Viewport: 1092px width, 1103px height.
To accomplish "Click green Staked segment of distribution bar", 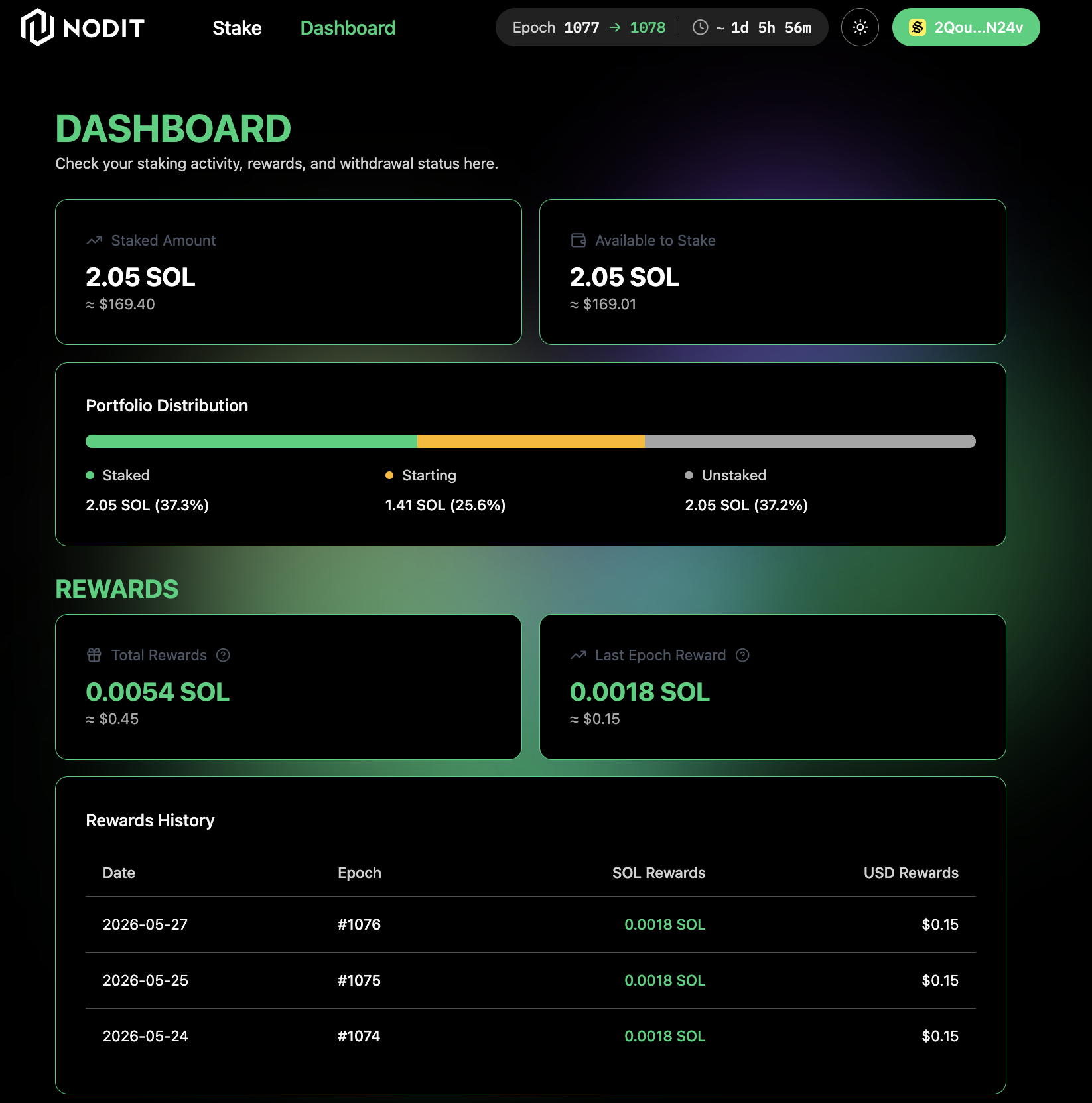I will pyautogui.click(x=251, y=441).
